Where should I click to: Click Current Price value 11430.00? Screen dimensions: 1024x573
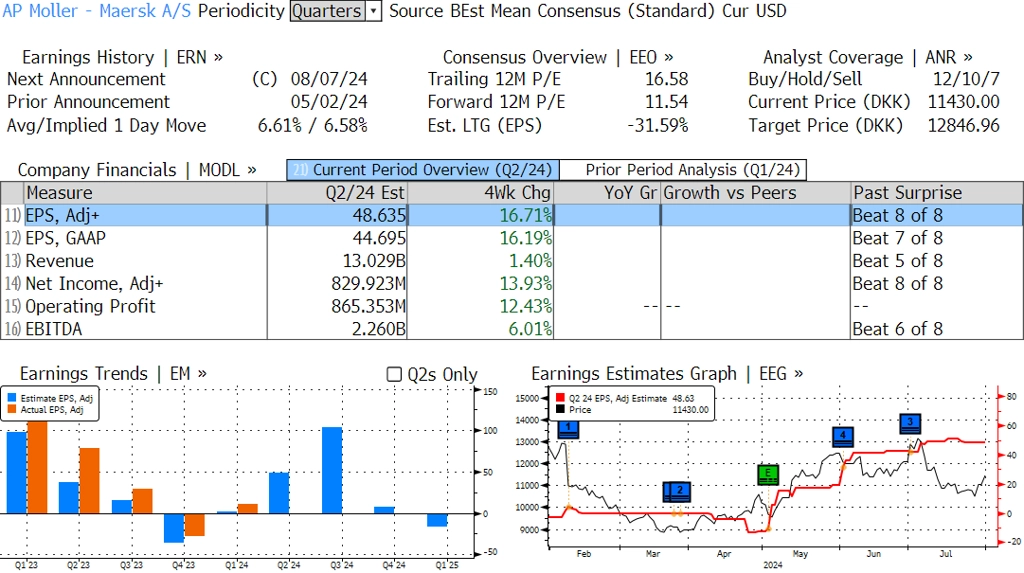pyautogui.click(x=964, y=102)
